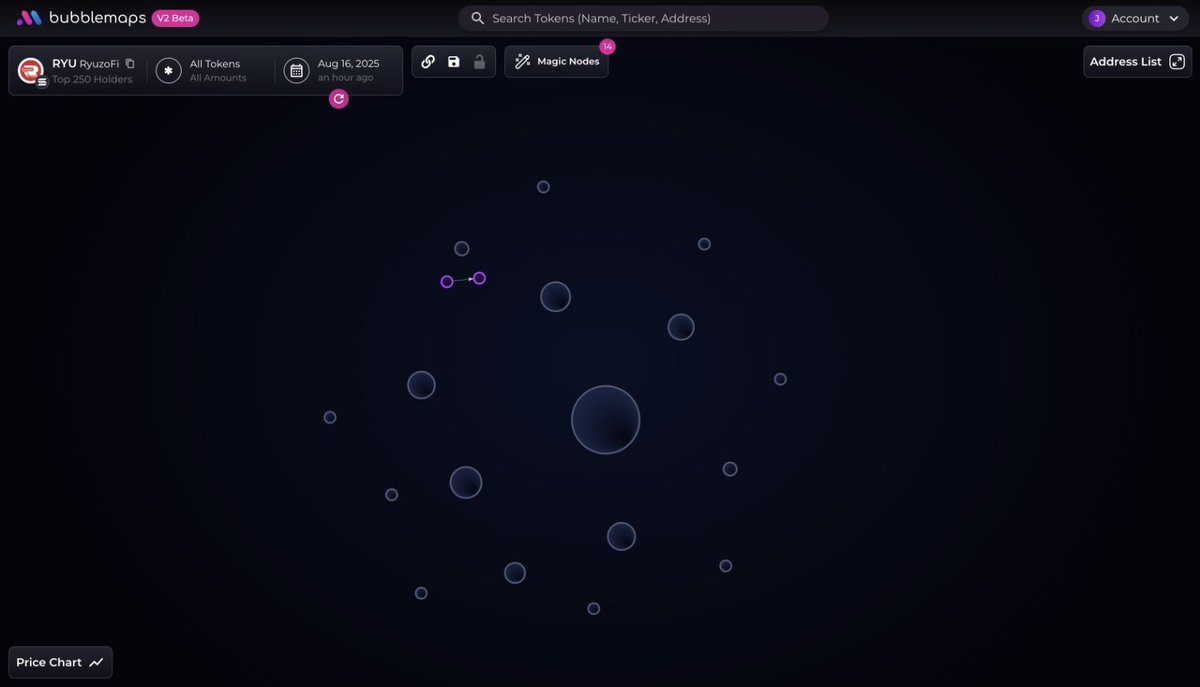
Task: Open Magic Nodes
Action: point(556,62)
